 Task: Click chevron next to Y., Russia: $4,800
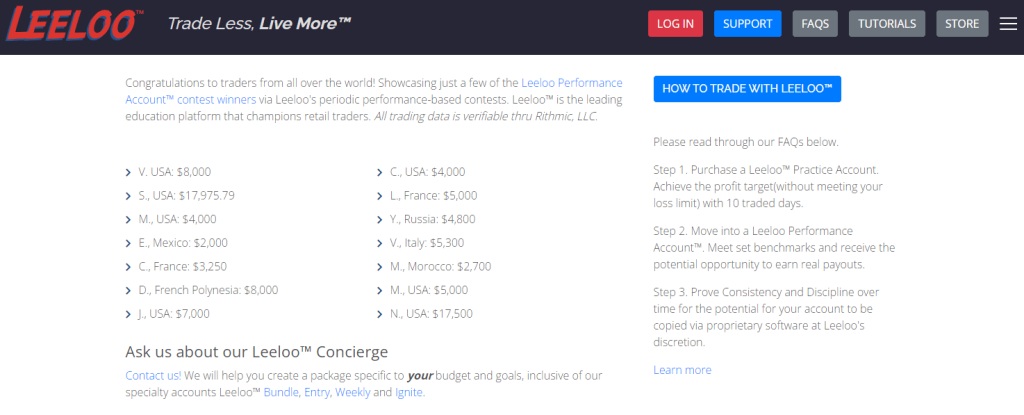[x=380, y=220]
